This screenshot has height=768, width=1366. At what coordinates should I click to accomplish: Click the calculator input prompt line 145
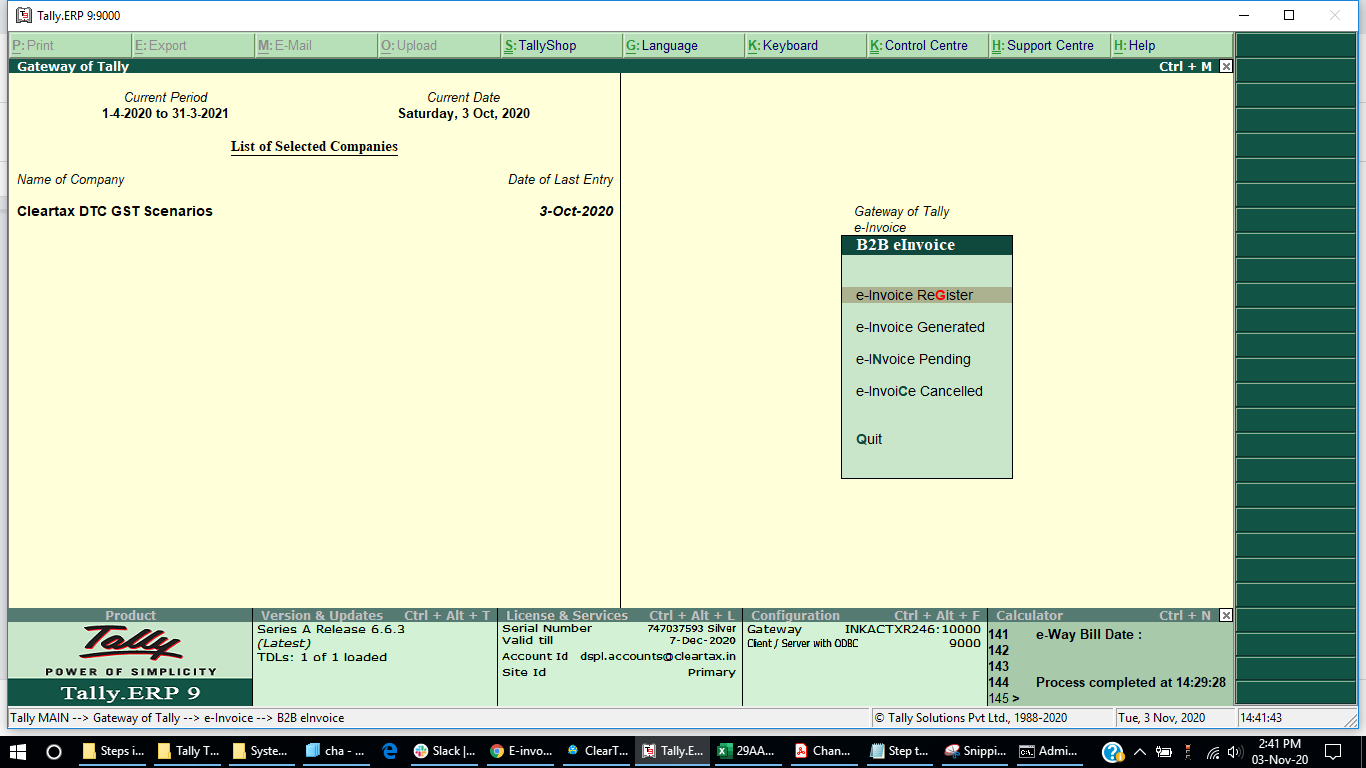coord(1110,698)
